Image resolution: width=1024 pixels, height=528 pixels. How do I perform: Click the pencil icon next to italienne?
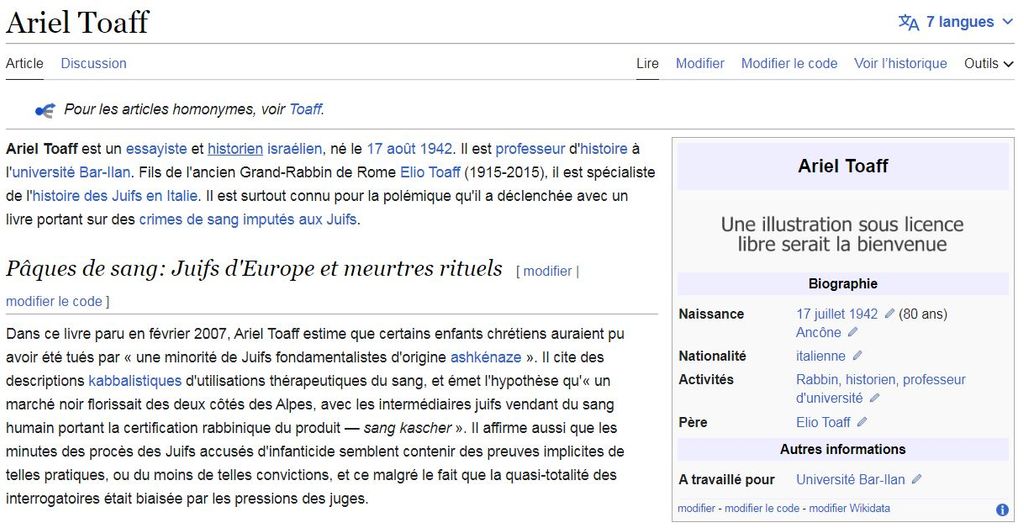pos(857,356)
